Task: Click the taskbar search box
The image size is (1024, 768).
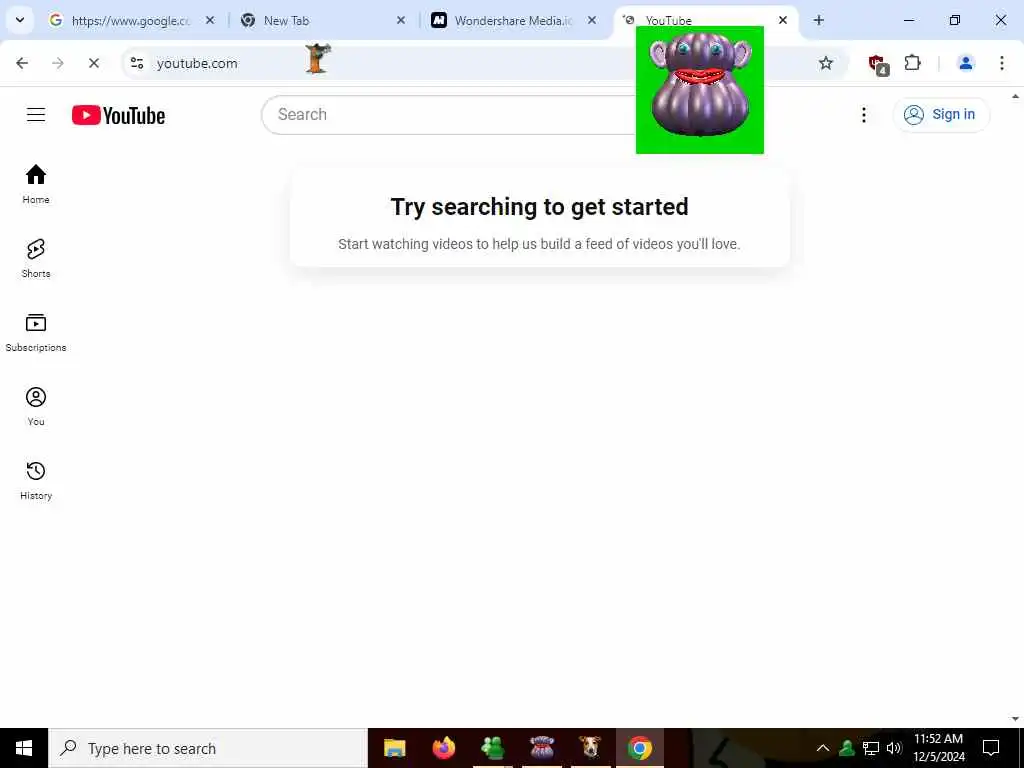Action: click(x=208, y=748)
